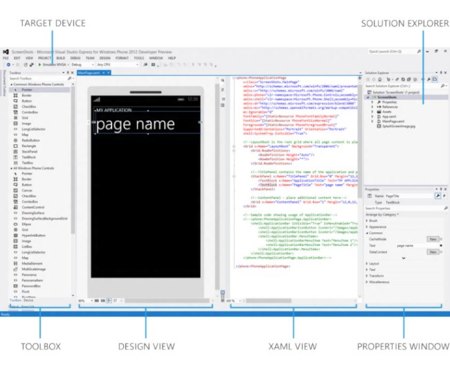Select the DrawingSurfaceBackgroundGrid control in the Toolbox
Image resolution: width=450 pixels, height=370 pixels.
click(x=44, y=219)
